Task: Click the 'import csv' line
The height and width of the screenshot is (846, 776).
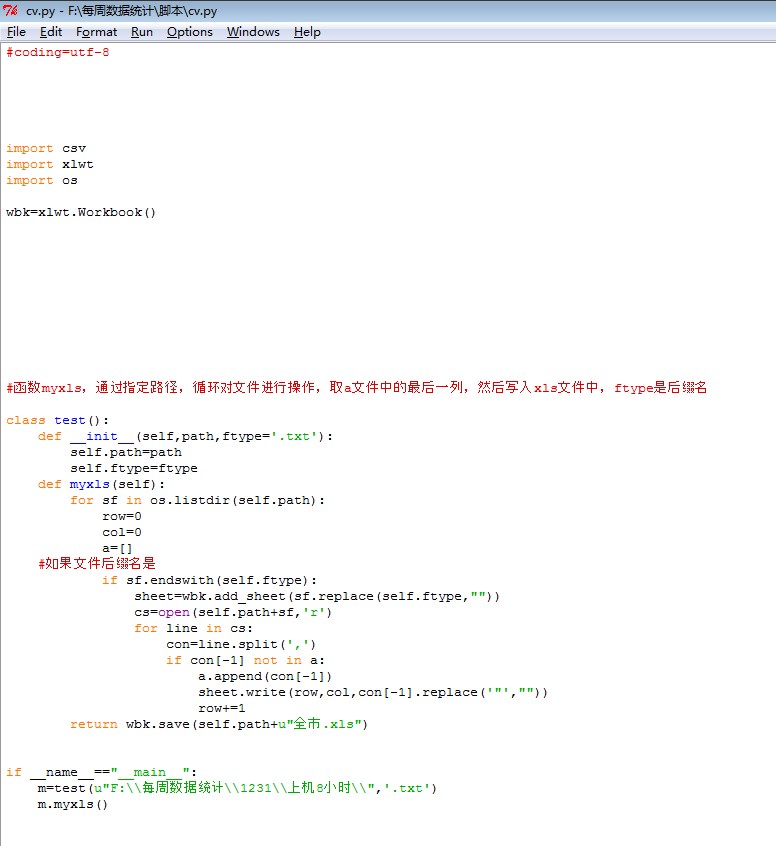Action: click(x=46, y=148)
